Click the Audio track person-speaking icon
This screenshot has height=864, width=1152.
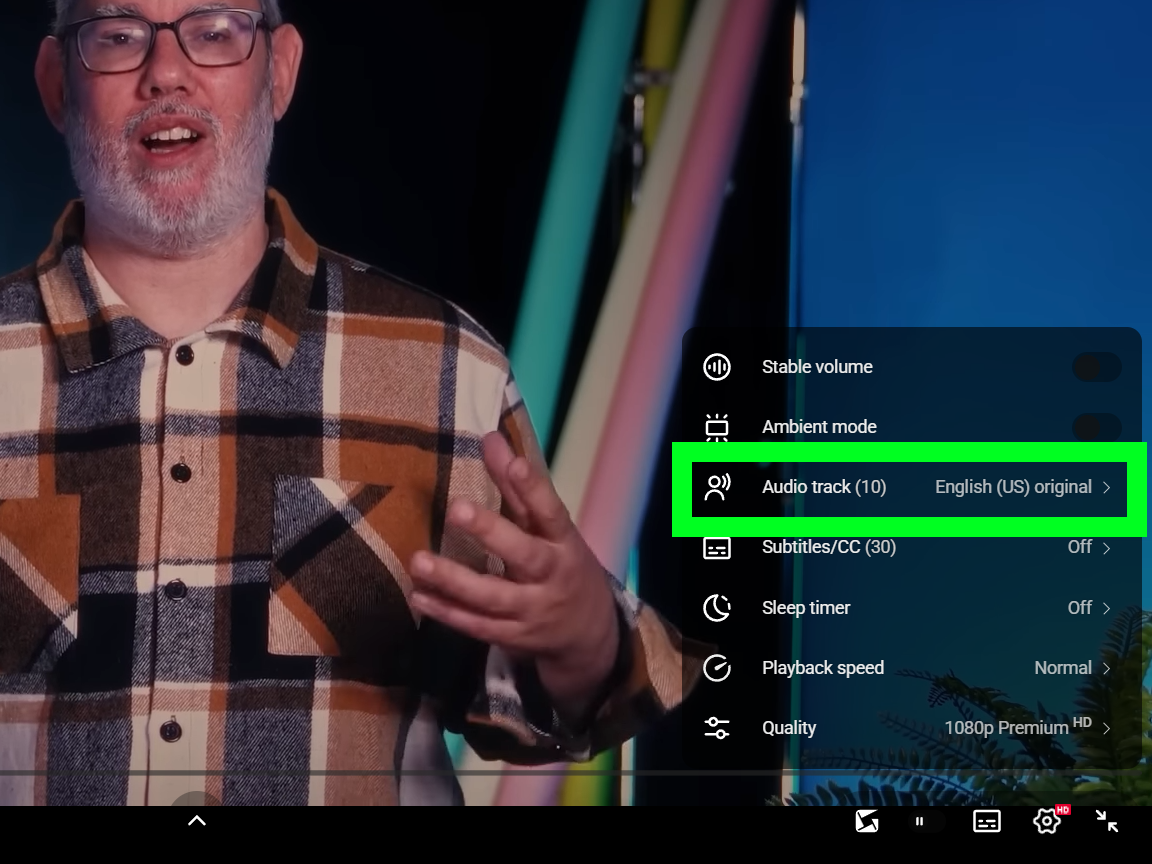[x=717, y=487]
